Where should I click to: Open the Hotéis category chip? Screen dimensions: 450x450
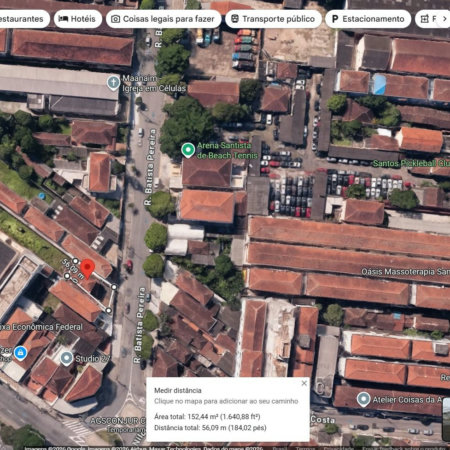point(78,19)
